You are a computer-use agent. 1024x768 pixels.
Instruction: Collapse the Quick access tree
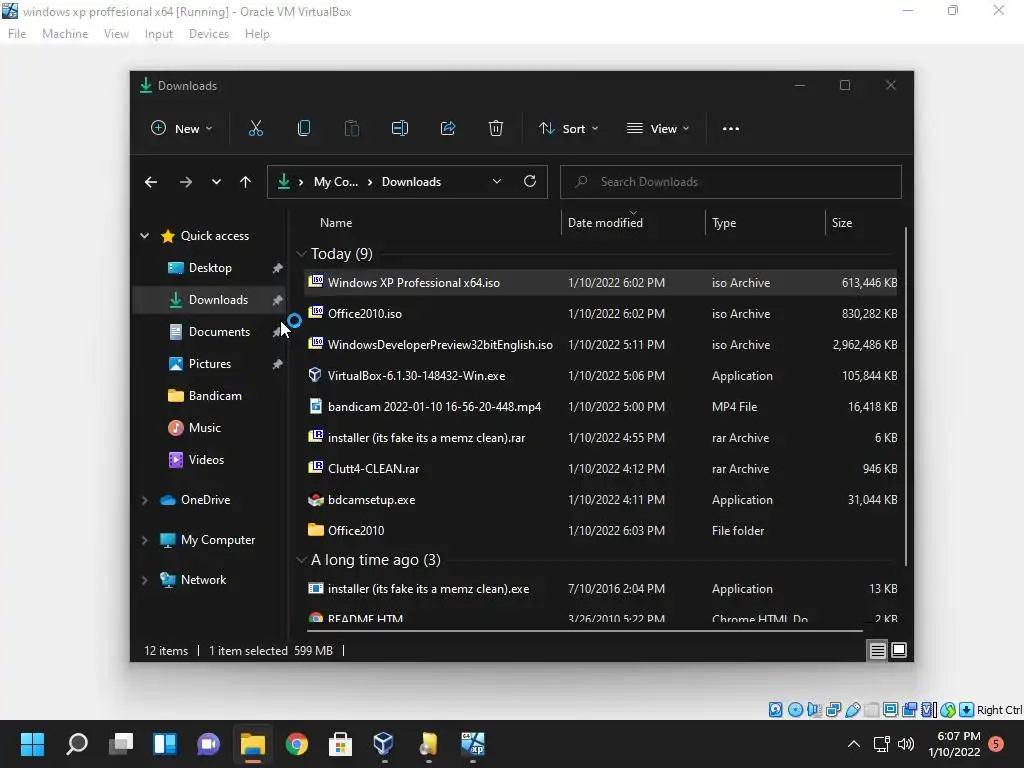144,236
